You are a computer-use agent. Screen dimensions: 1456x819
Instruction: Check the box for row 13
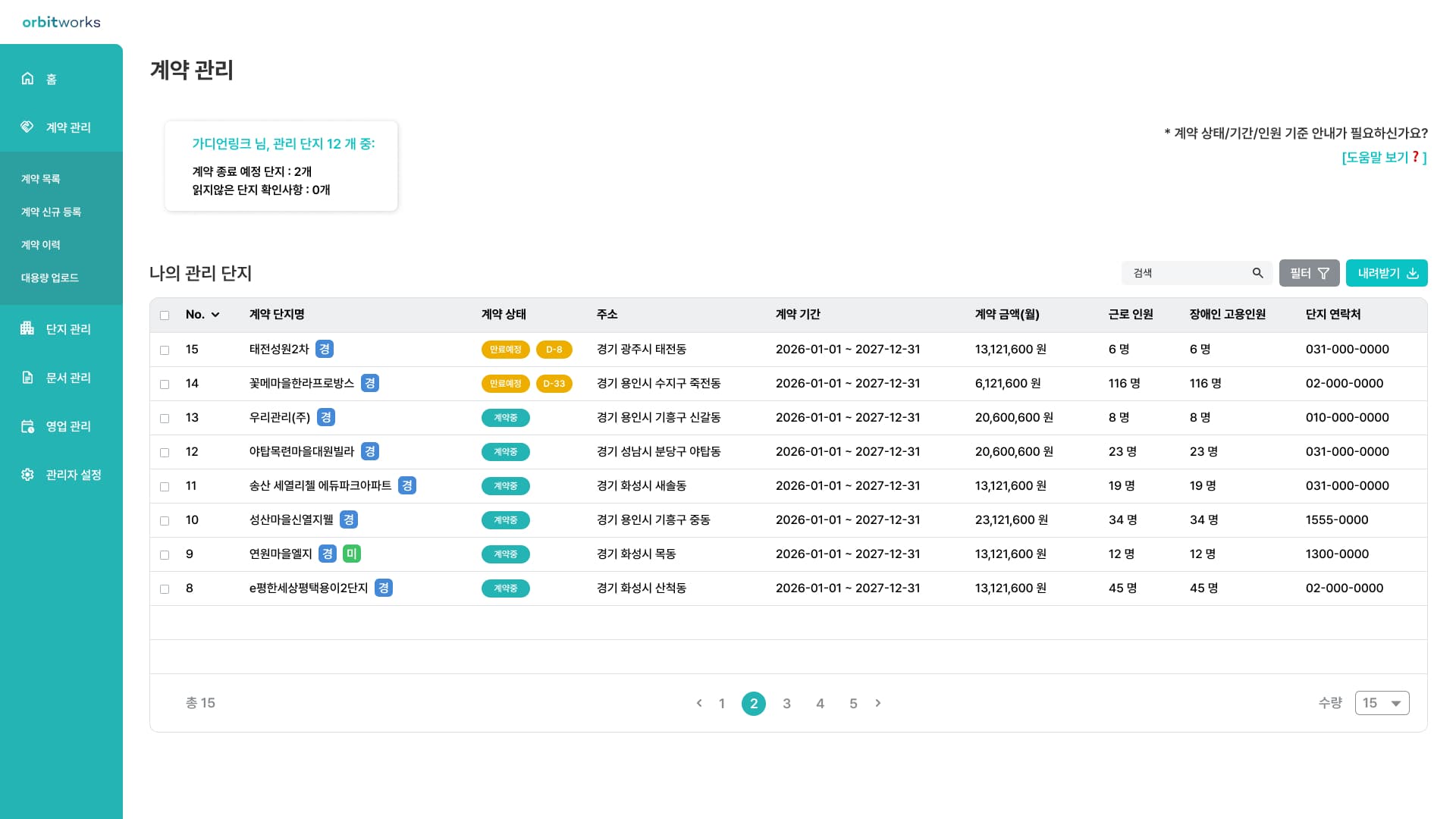165,419
